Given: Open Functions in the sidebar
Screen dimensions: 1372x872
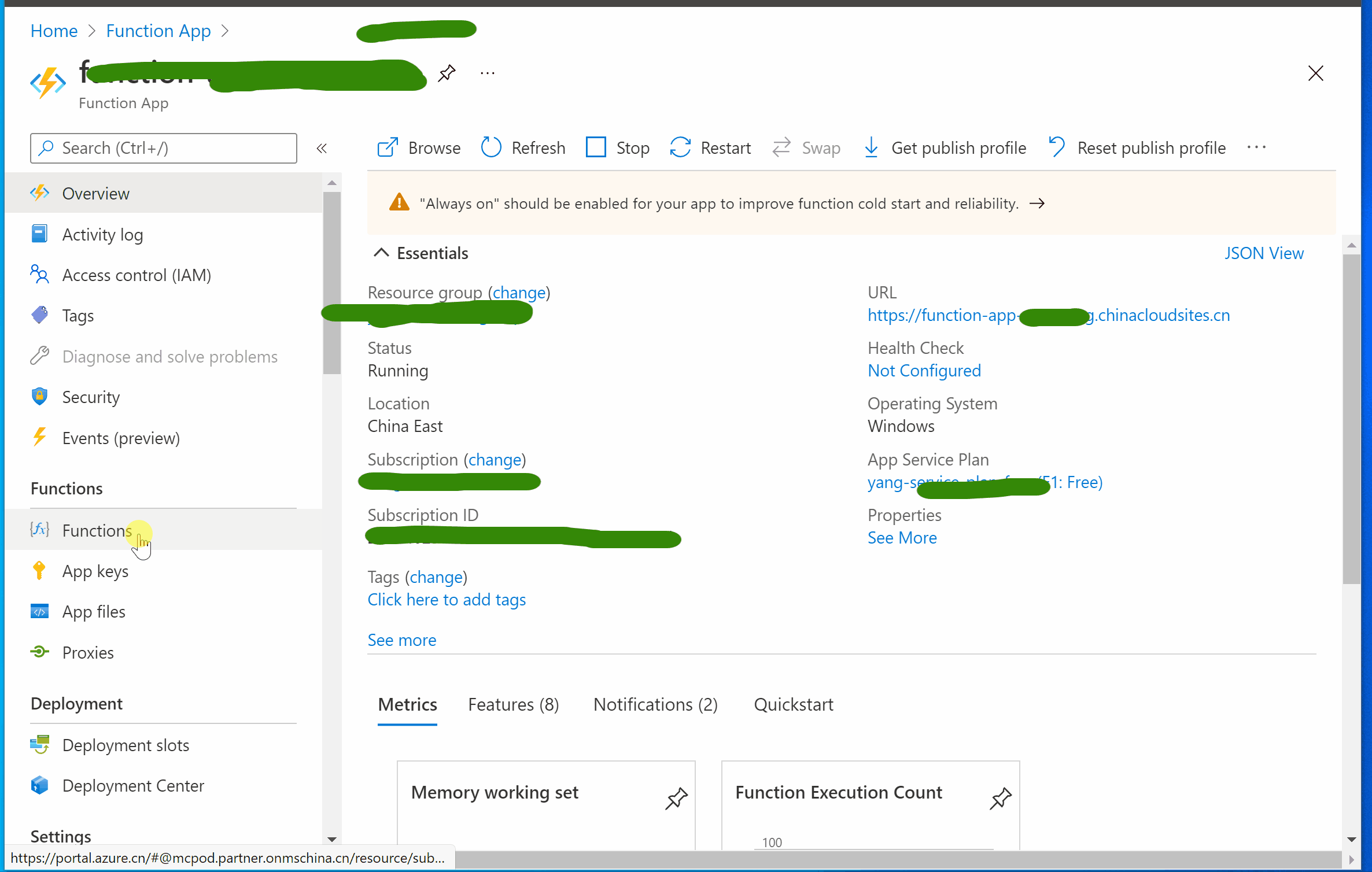Looking at the screenshot, I should pyautogui.click(x=97, y=530).
